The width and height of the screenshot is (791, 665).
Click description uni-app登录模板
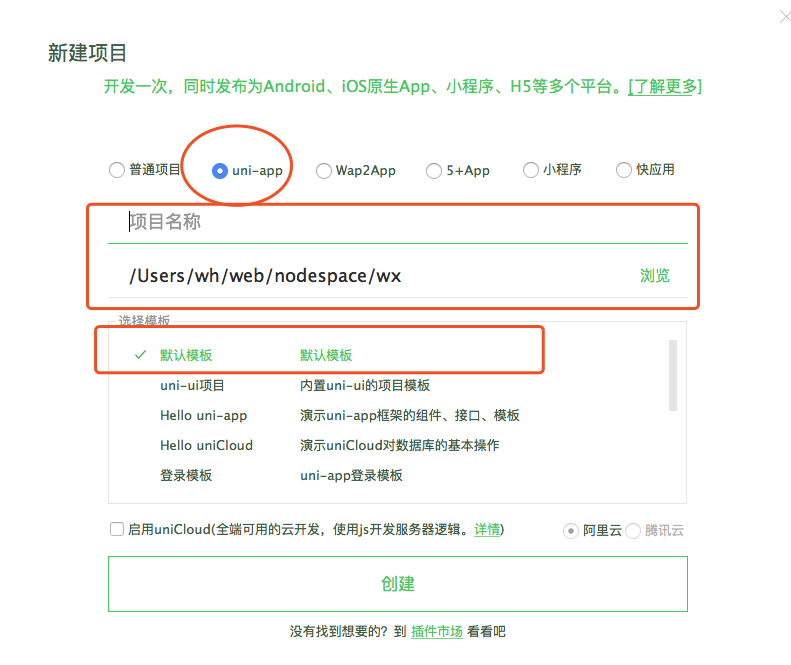[x=351, y=475]
